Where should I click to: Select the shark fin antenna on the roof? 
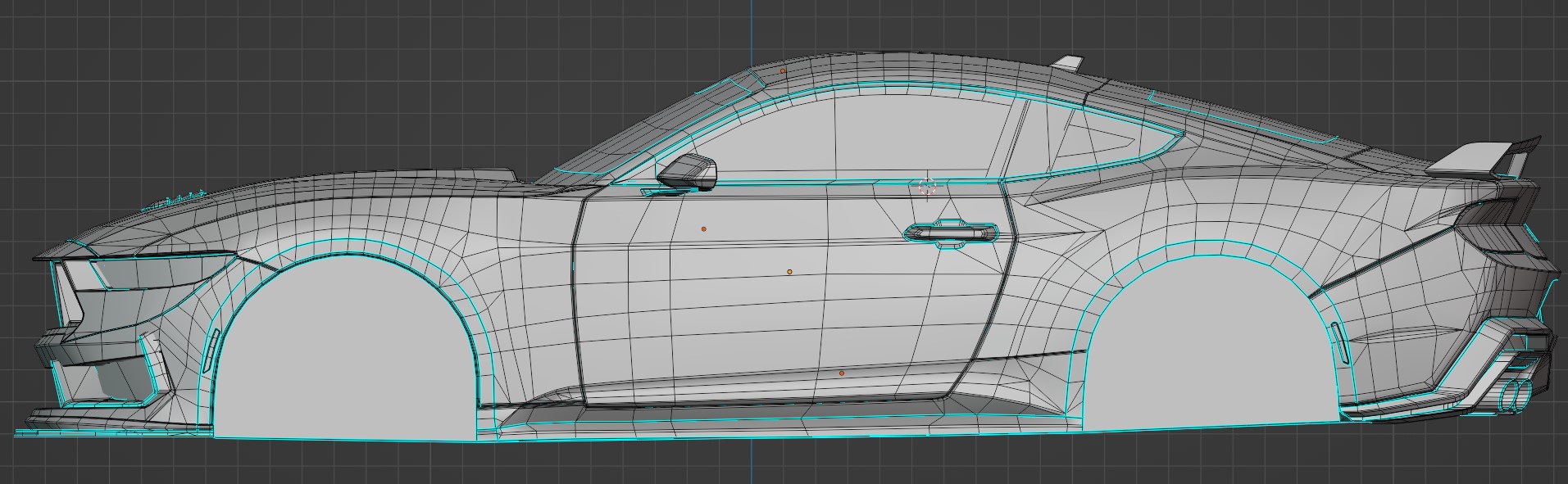point(1067,63)
